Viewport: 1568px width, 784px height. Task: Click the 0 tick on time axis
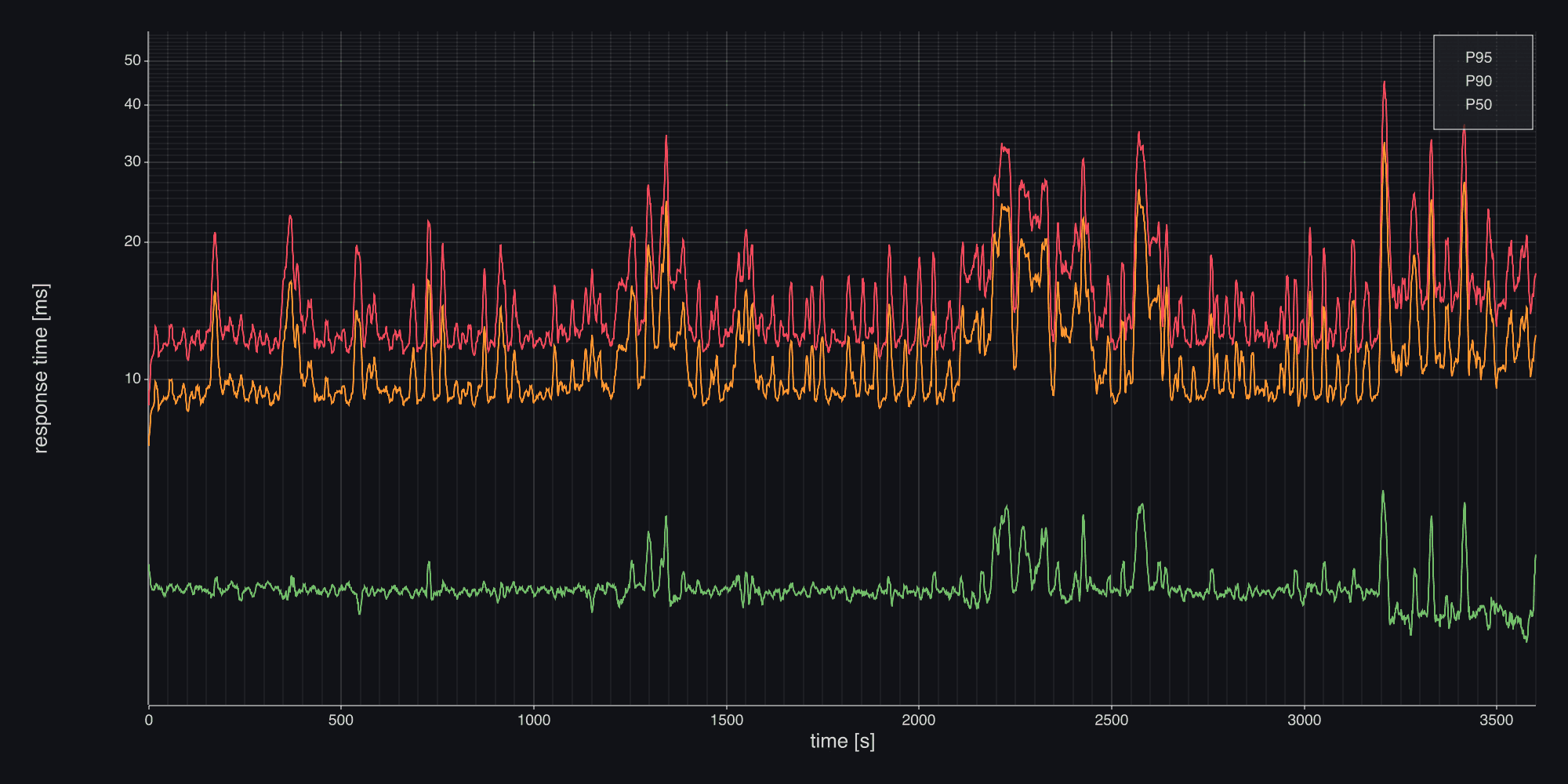tap(149, 720)
